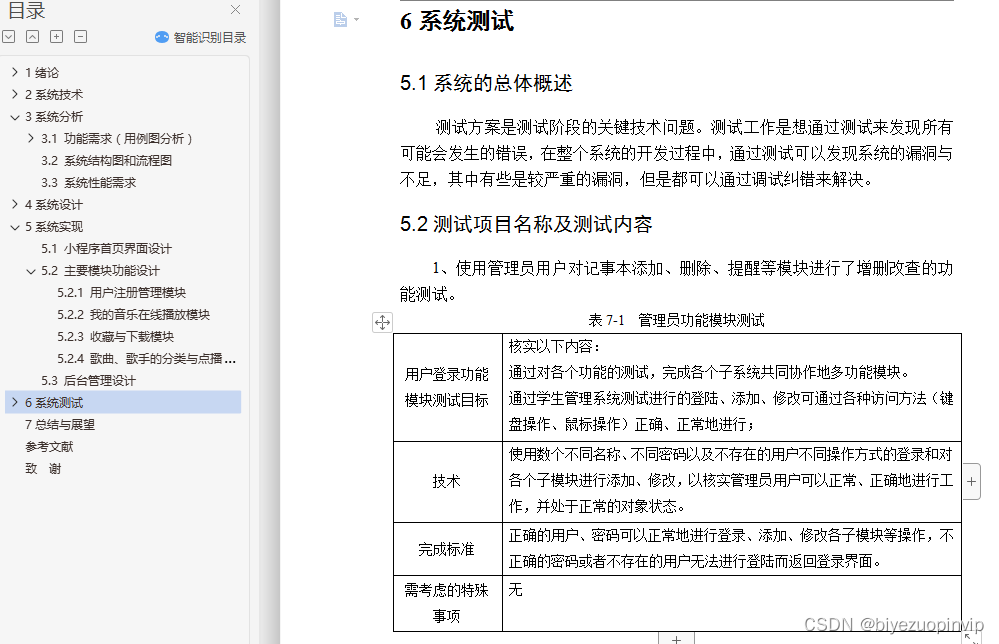Select 5.2.2 我的音乐在线播放模块 item
999x644 pixels.
[x=133, y=315]
